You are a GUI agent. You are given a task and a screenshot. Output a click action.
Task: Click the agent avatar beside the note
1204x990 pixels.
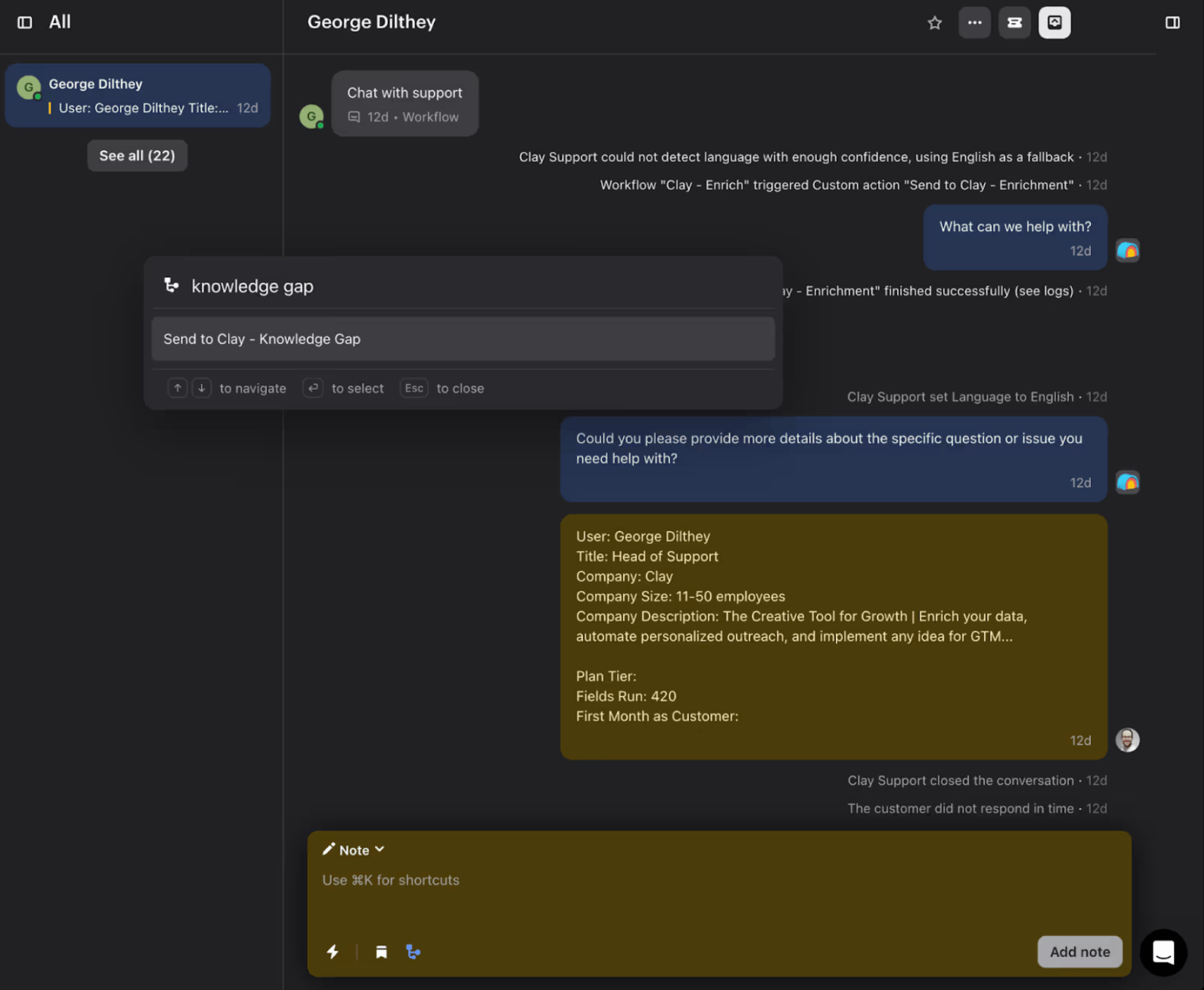click(x=1127, y=740)
